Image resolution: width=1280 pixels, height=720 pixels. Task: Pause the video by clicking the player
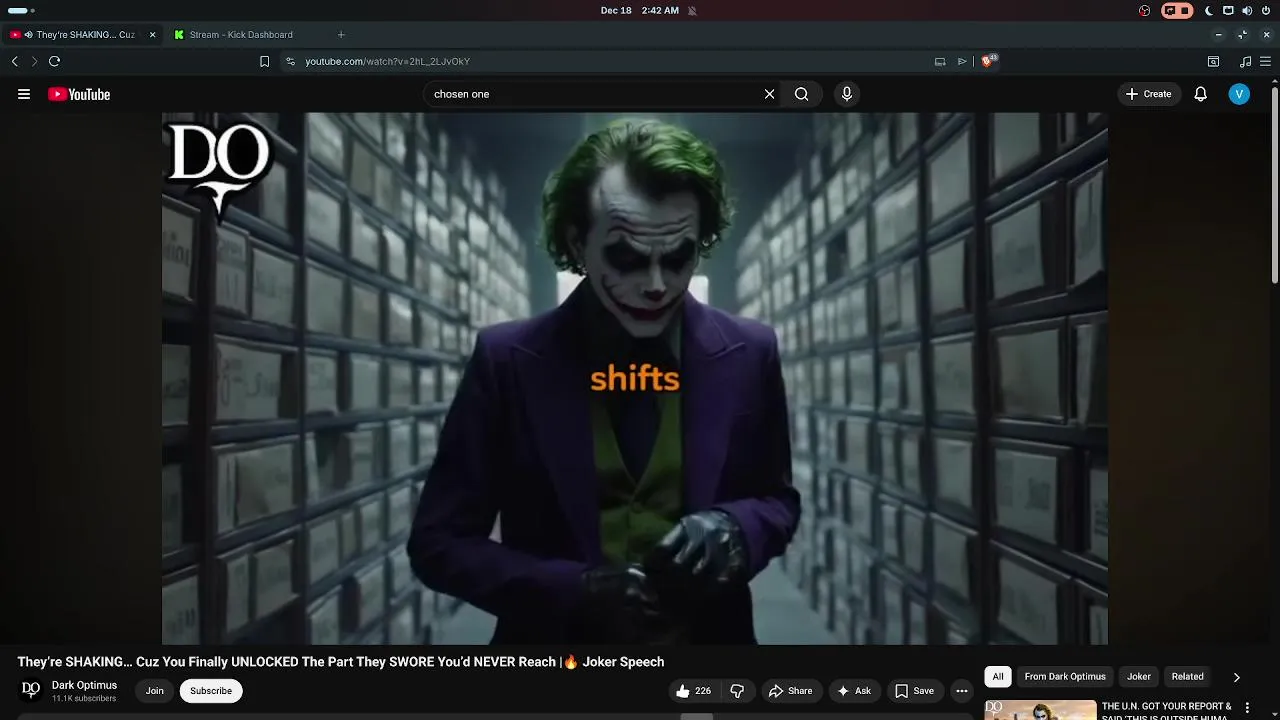coord(635,378)
